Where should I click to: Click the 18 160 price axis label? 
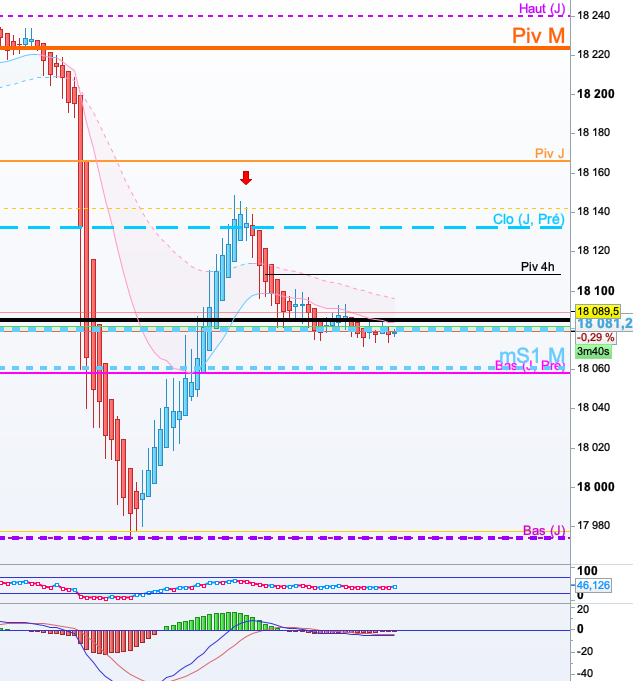coord(593,172)
